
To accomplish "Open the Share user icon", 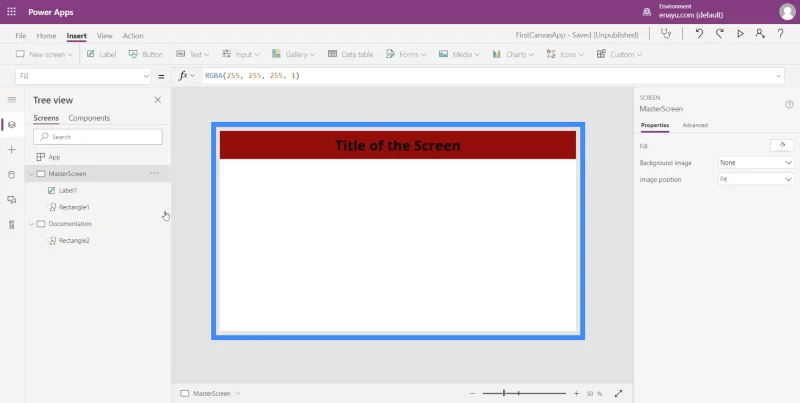I will pos(760,34).
